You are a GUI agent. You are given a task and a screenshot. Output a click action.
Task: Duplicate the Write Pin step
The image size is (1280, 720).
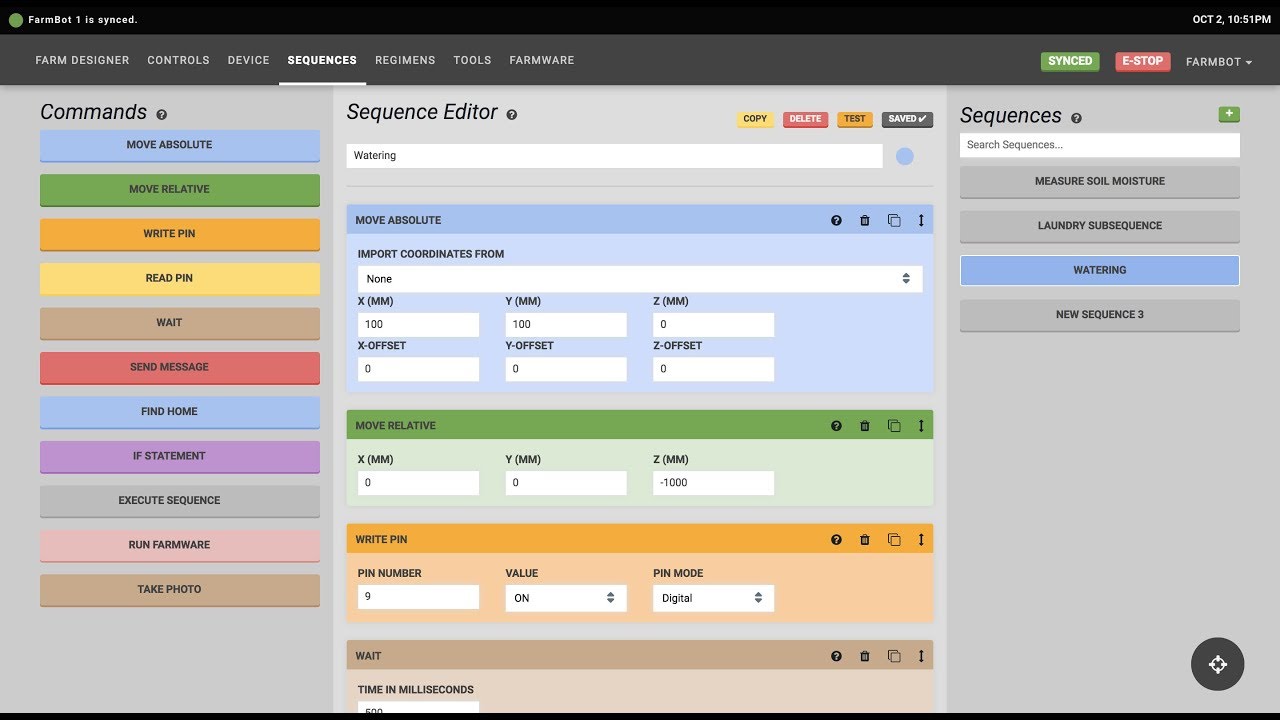point(894,539)
